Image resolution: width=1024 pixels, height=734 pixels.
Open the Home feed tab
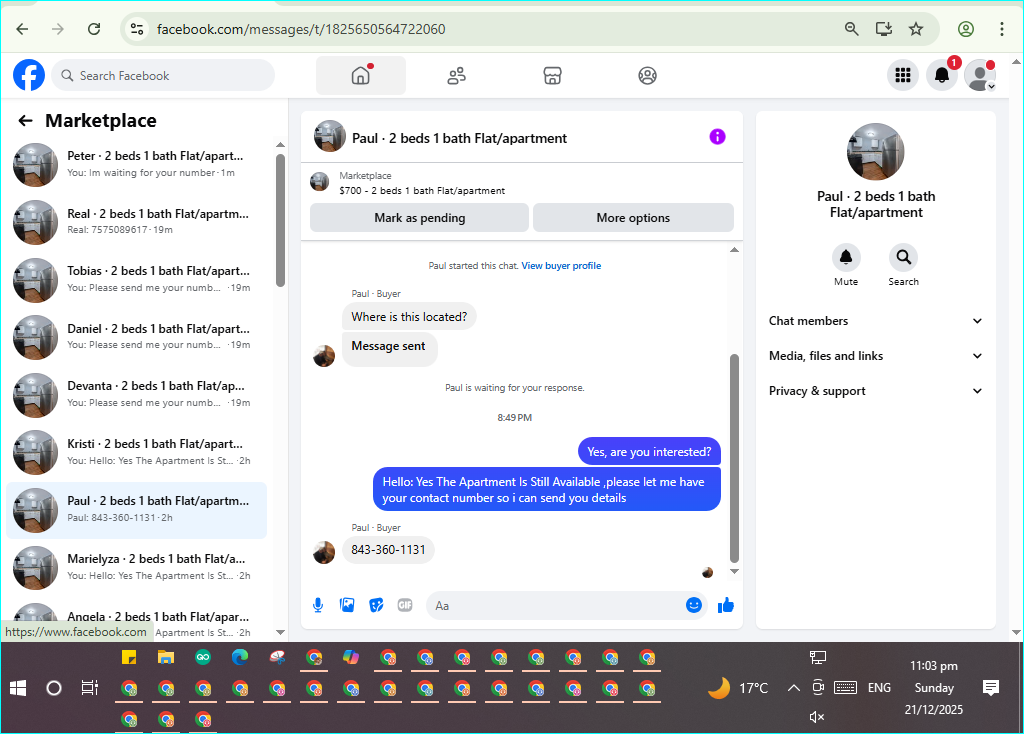360,75
